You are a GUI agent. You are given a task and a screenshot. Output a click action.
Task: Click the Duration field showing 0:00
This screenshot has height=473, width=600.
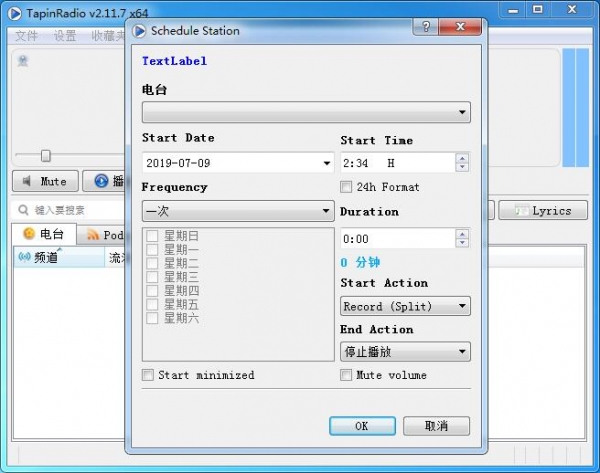point(398,239)
